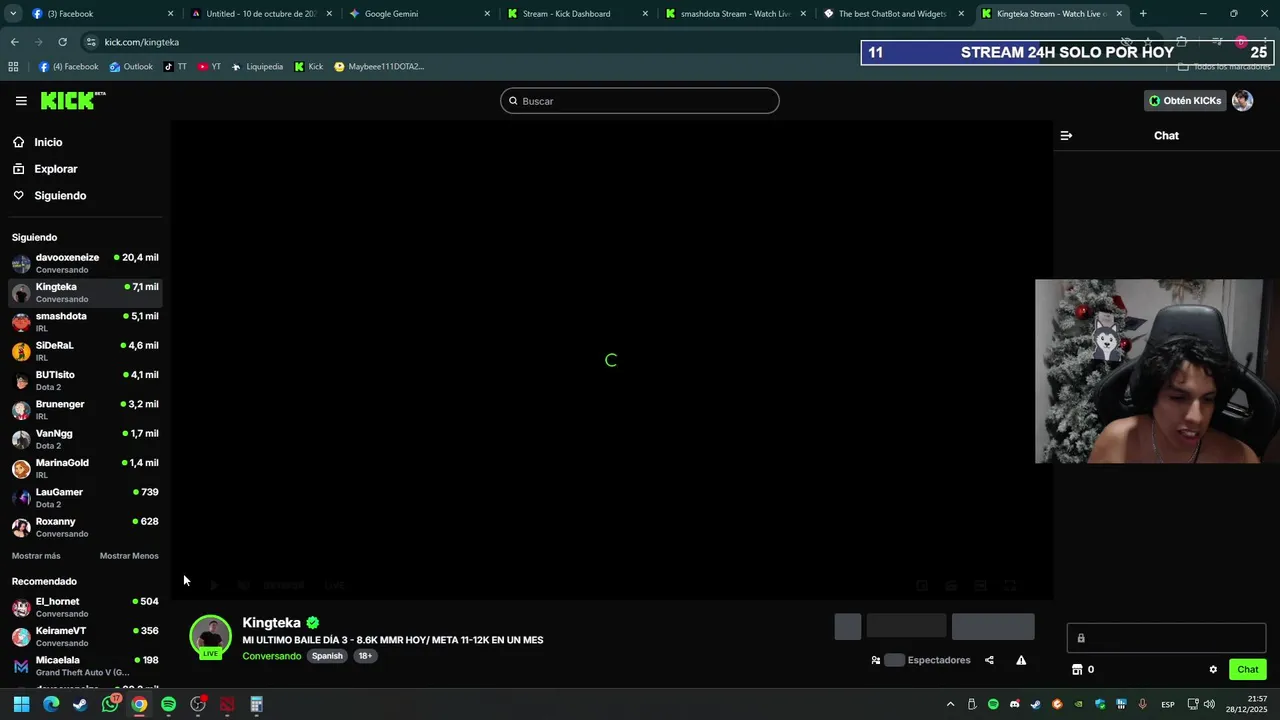Open LauGamer channel in the following list
The width and height of the screenshot is (1280, 720).
point(85,498)
